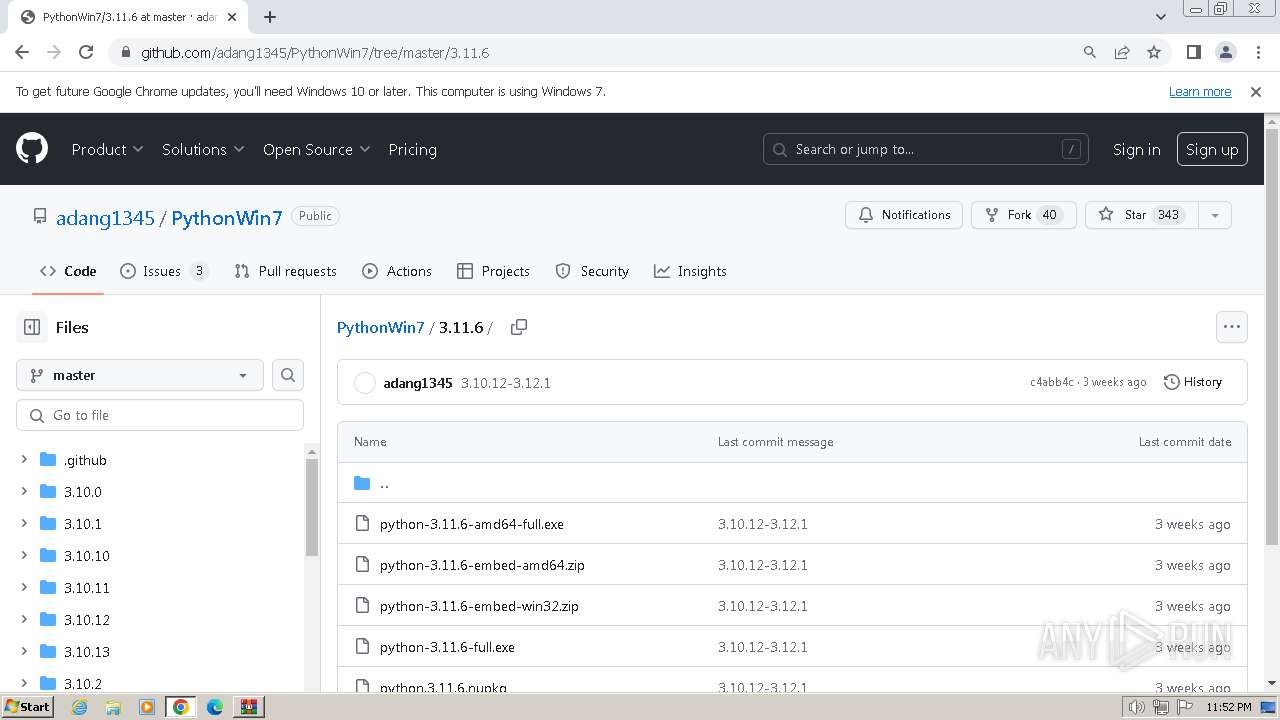Open commit History
The width and height of the screenshot is (1280, 720).
1193,382
